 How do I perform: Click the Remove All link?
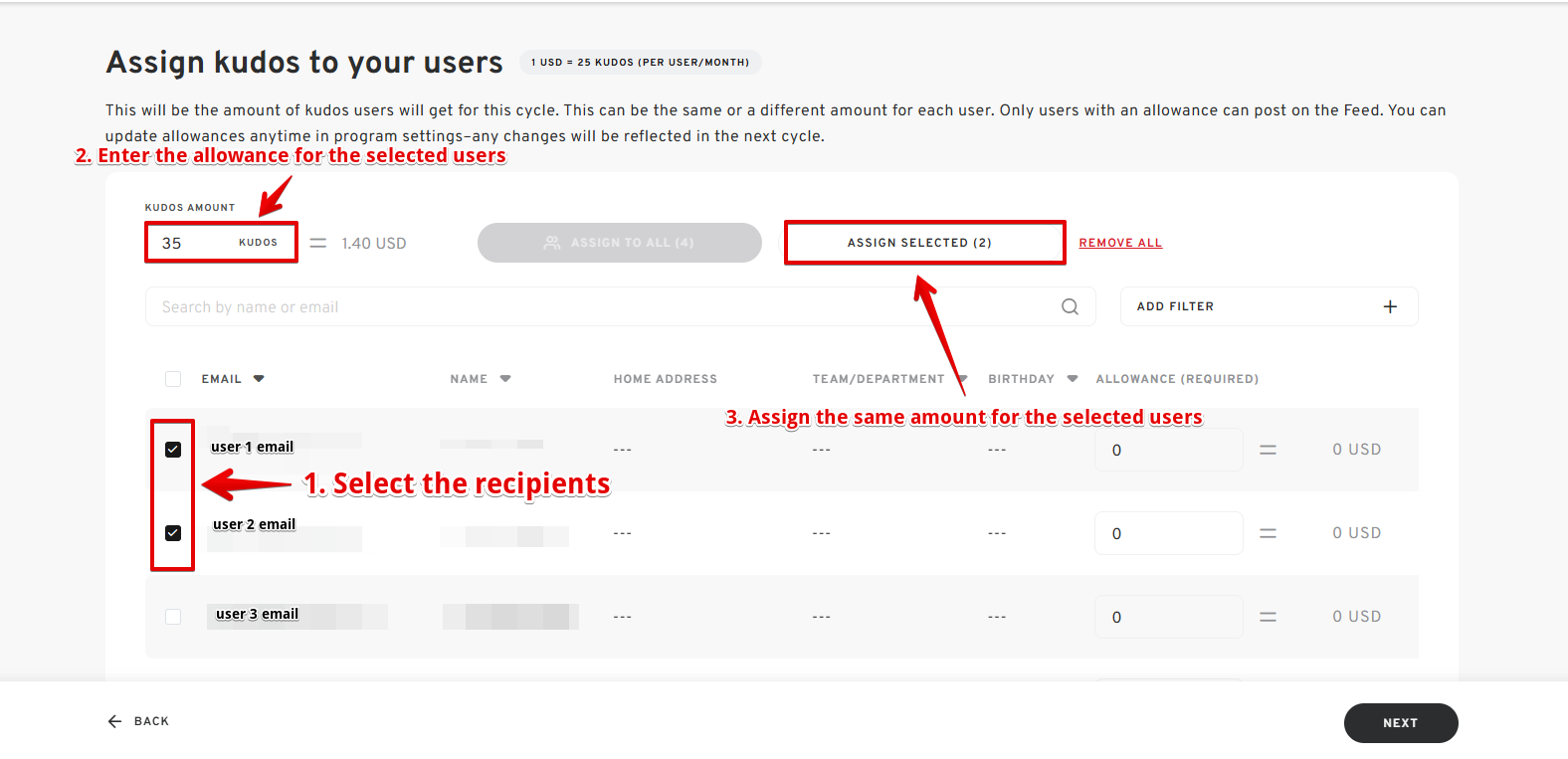tap(1120, 243)
